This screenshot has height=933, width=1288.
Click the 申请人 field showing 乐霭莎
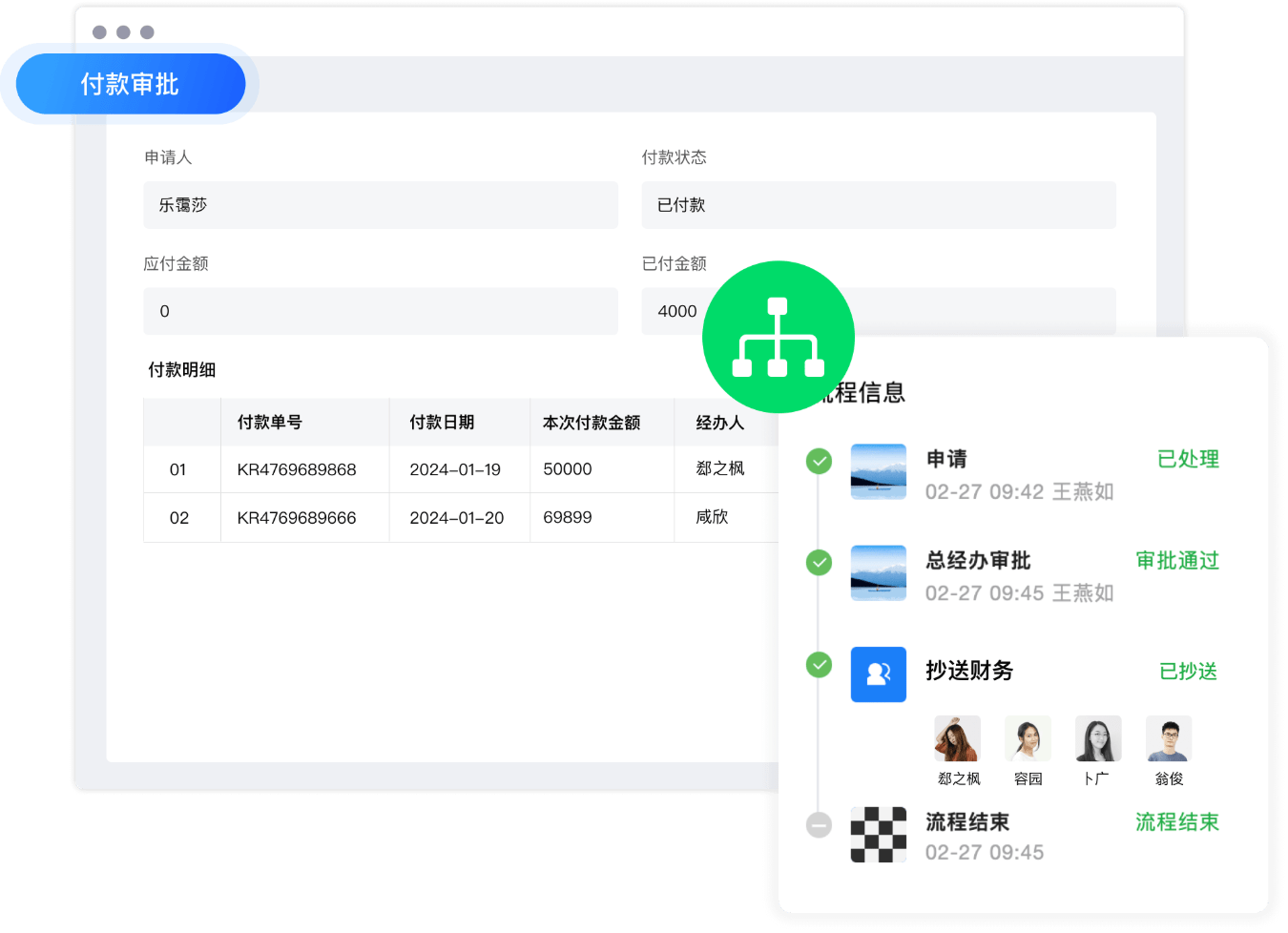[x=381, y=205]
